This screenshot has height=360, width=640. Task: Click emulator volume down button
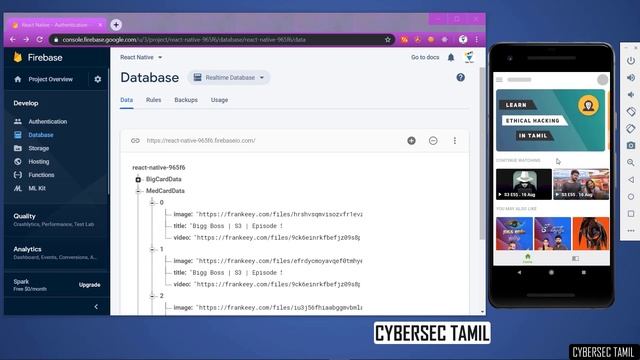[x=631, y=95]
